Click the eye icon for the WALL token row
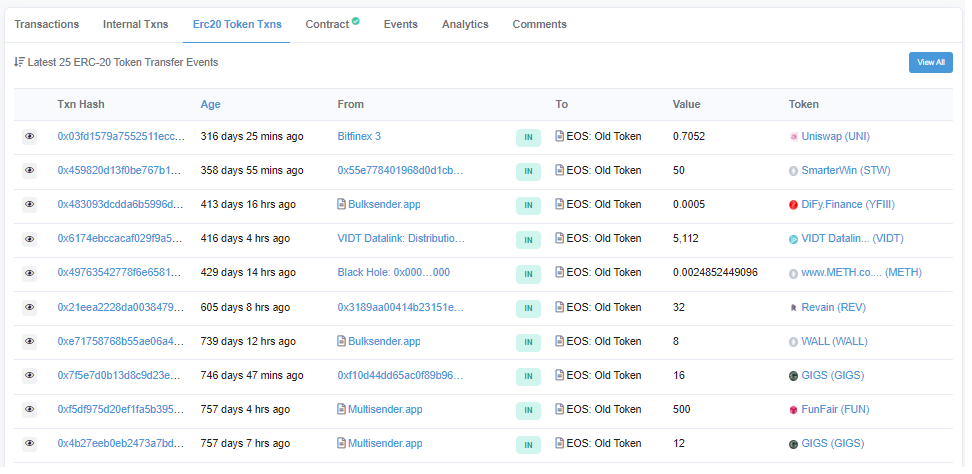This screenshot has height=474, width=972. 30,341
